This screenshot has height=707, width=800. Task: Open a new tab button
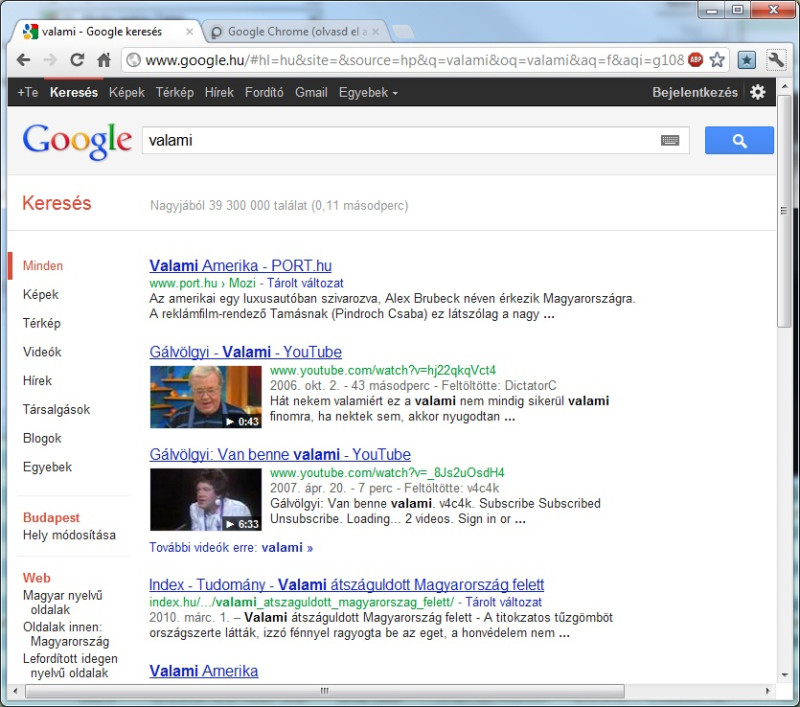(x=404, y=32)
